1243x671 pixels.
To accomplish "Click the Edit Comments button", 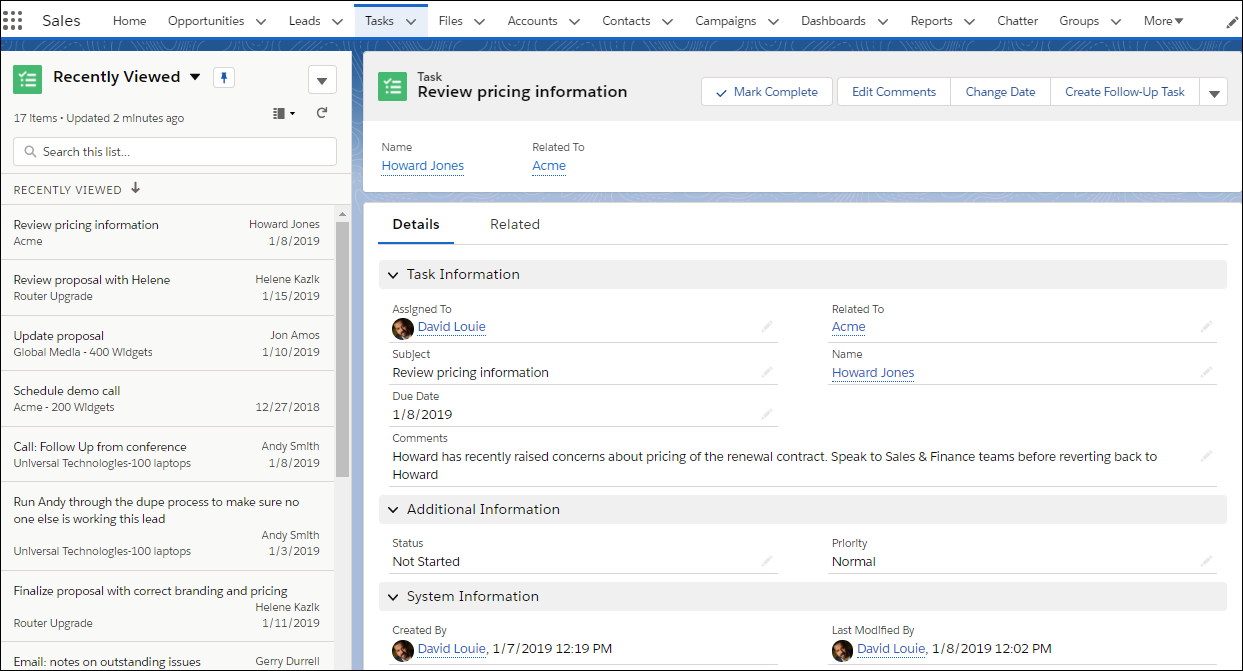I will pos(894,92).
